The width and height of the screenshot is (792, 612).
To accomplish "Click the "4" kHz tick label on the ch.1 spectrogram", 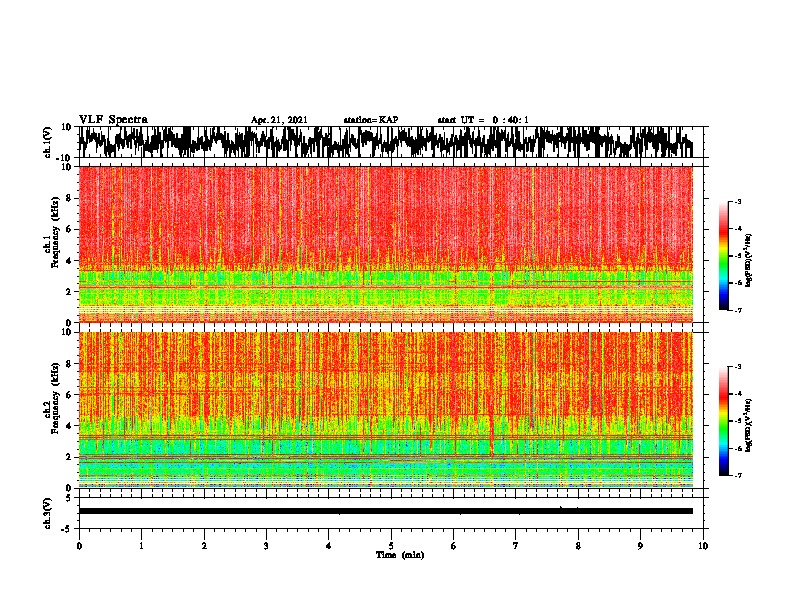I will tap(69, 261).
